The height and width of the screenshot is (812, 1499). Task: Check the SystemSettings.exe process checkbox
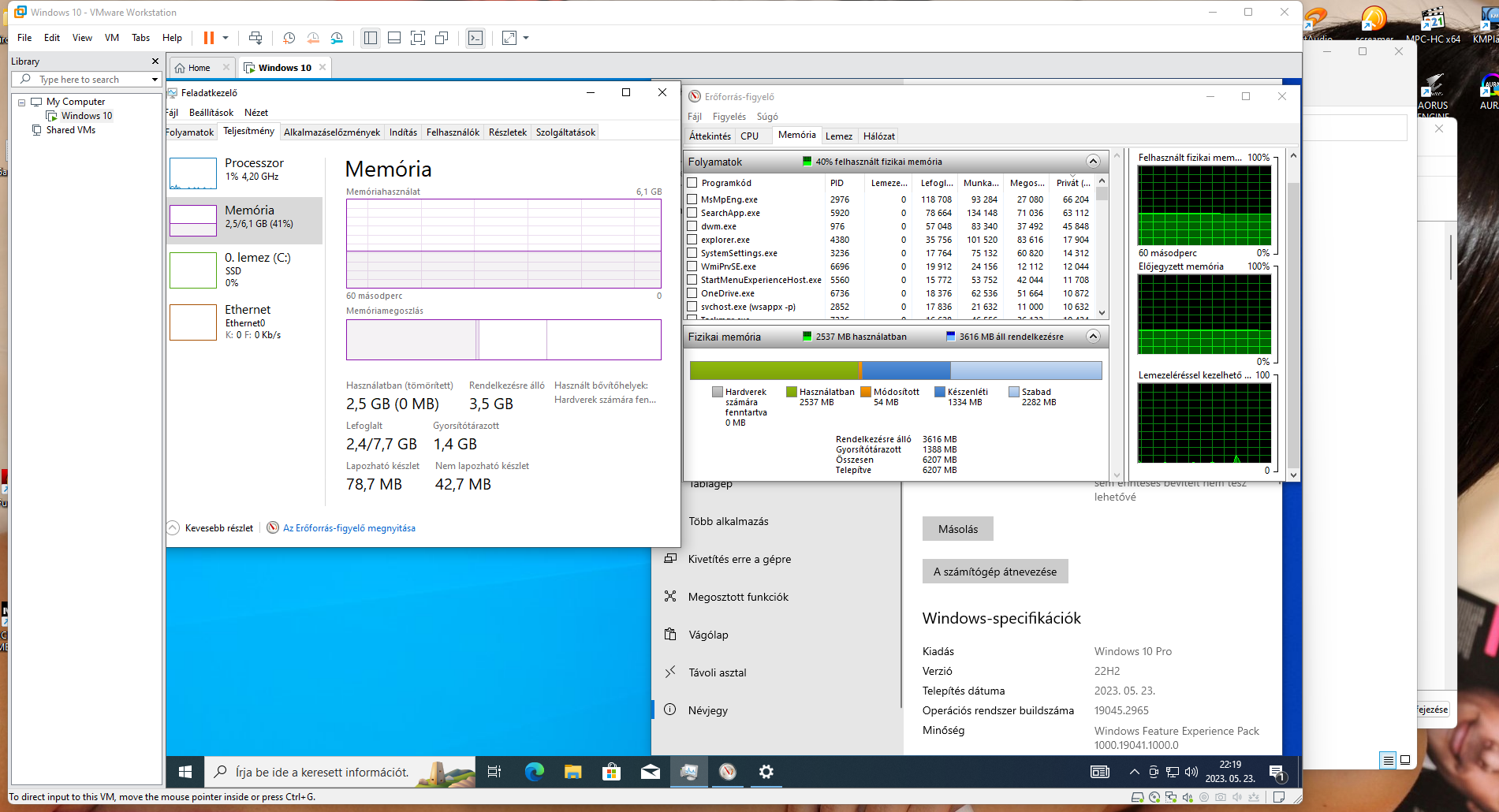(692, 253)
